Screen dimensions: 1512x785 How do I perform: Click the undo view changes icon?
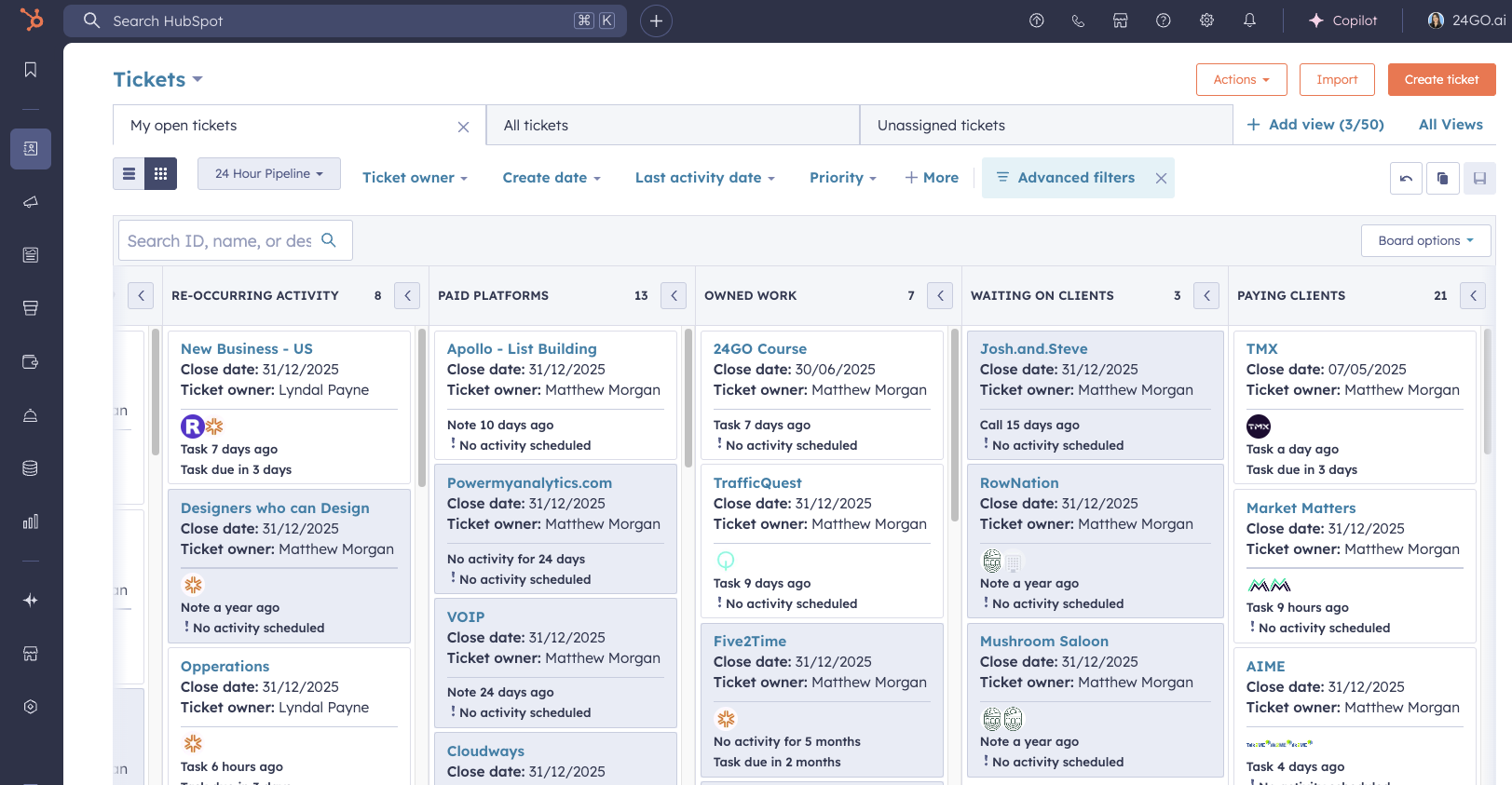[1406, 178]
